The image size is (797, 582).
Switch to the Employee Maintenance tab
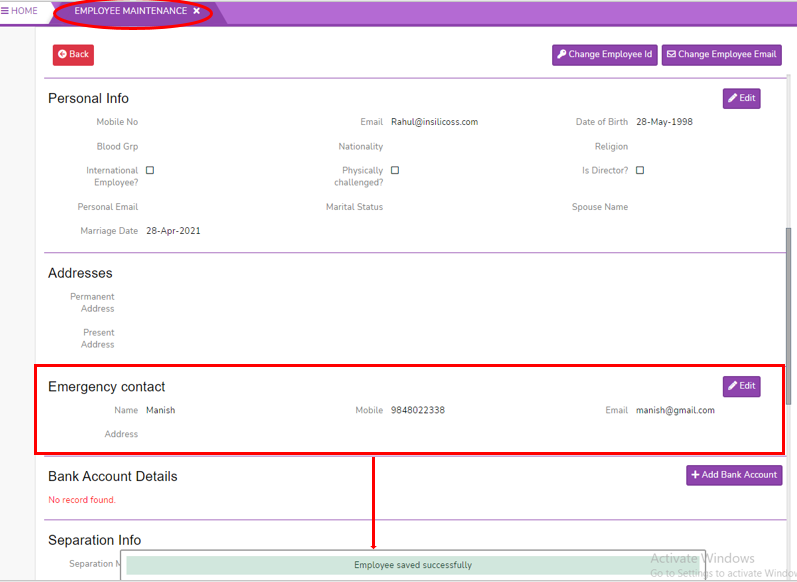point(130,11)
